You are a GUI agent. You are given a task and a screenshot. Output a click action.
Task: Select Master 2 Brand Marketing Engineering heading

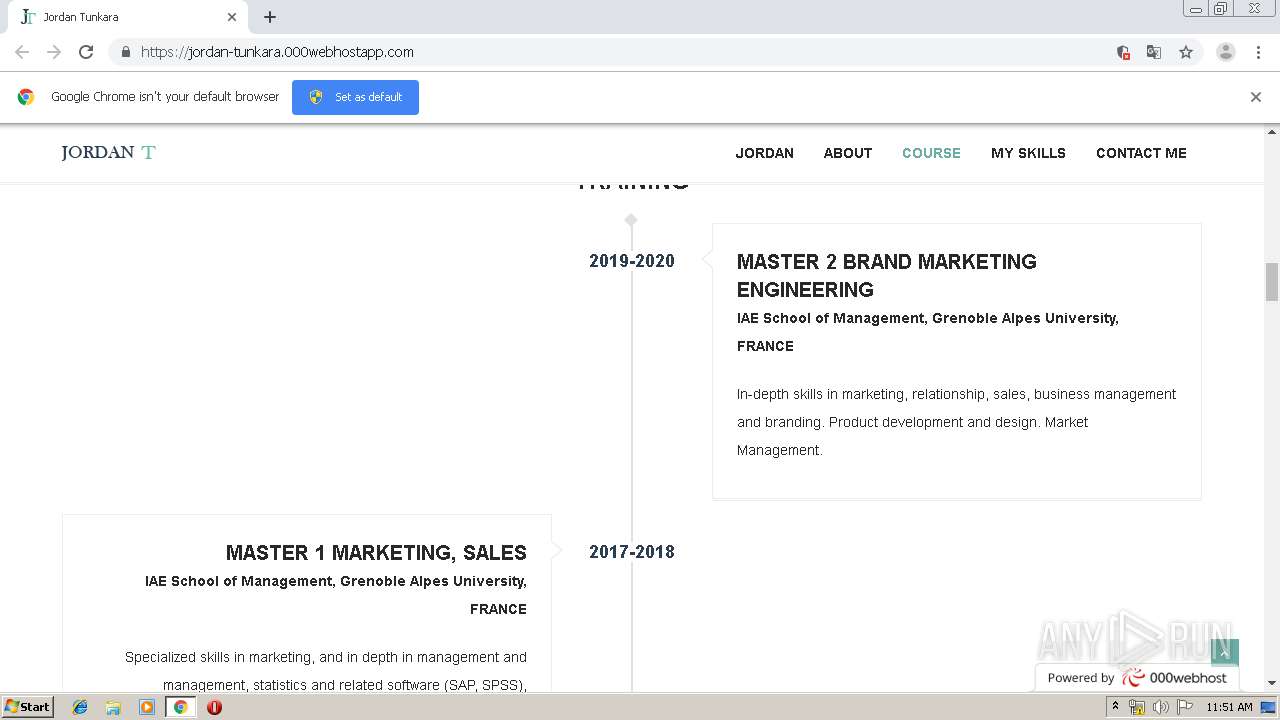(x=887, y=276)
